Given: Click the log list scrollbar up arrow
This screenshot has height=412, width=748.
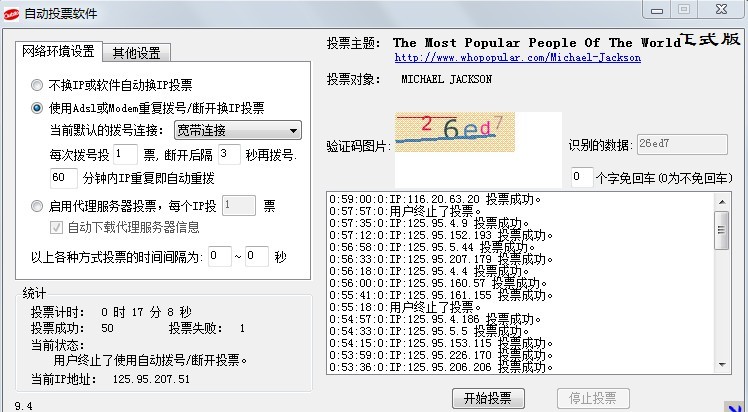Looking at the screenshot, I should coord(722,200).
